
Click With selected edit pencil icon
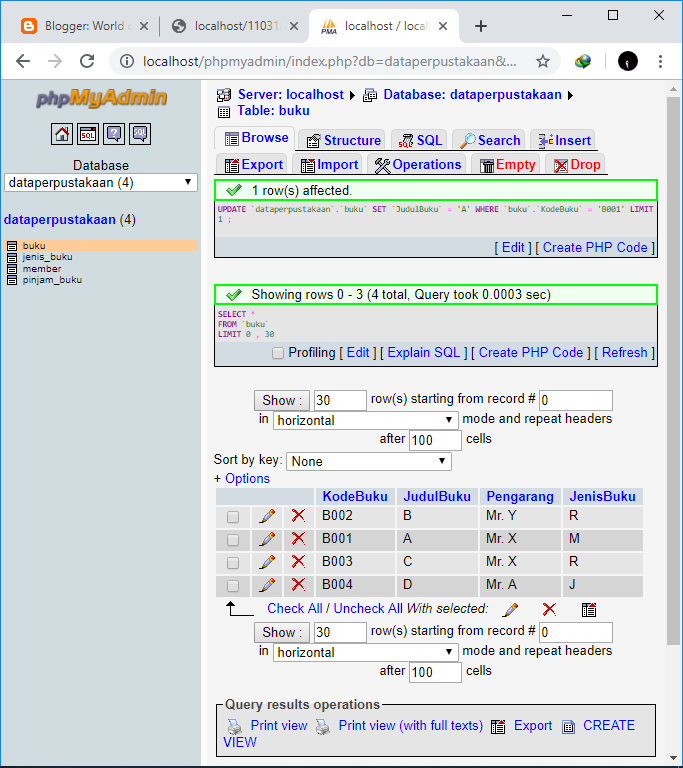(x=511, y=610)
